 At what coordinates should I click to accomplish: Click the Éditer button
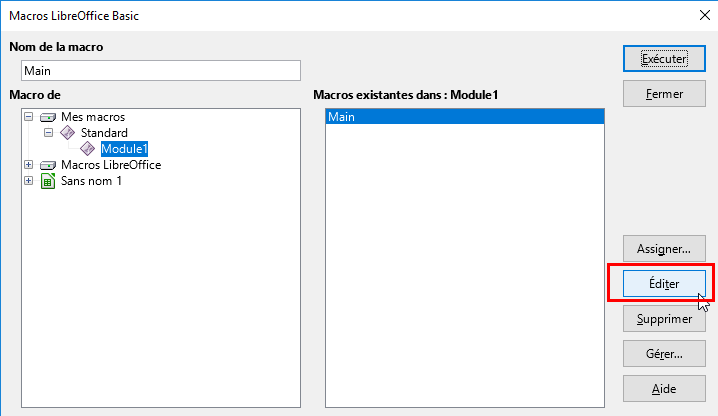[664, 284]
